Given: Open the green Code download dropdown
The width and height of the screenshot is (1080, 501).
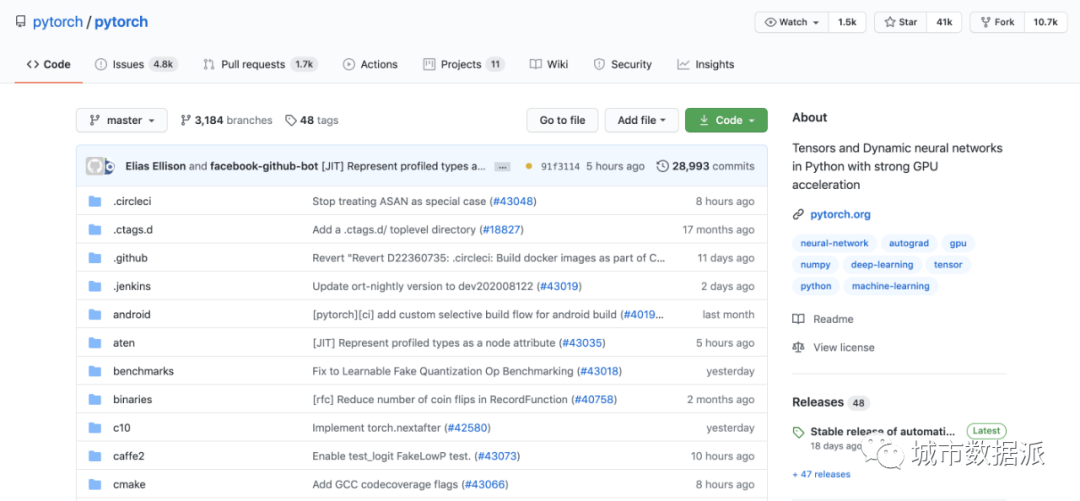Looking at the screenshot, I should pos(726,120).
